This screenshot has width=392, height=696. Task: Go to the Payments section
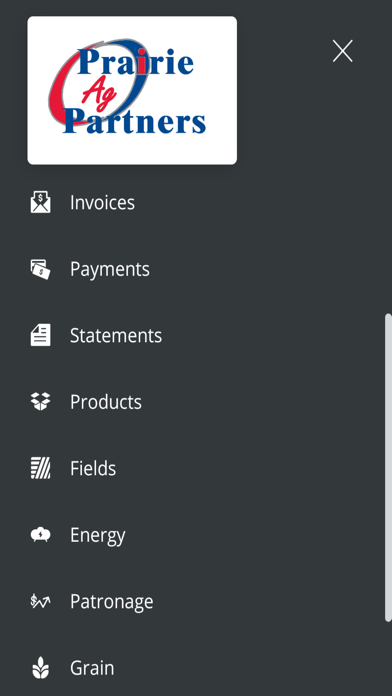click(110, 269)
